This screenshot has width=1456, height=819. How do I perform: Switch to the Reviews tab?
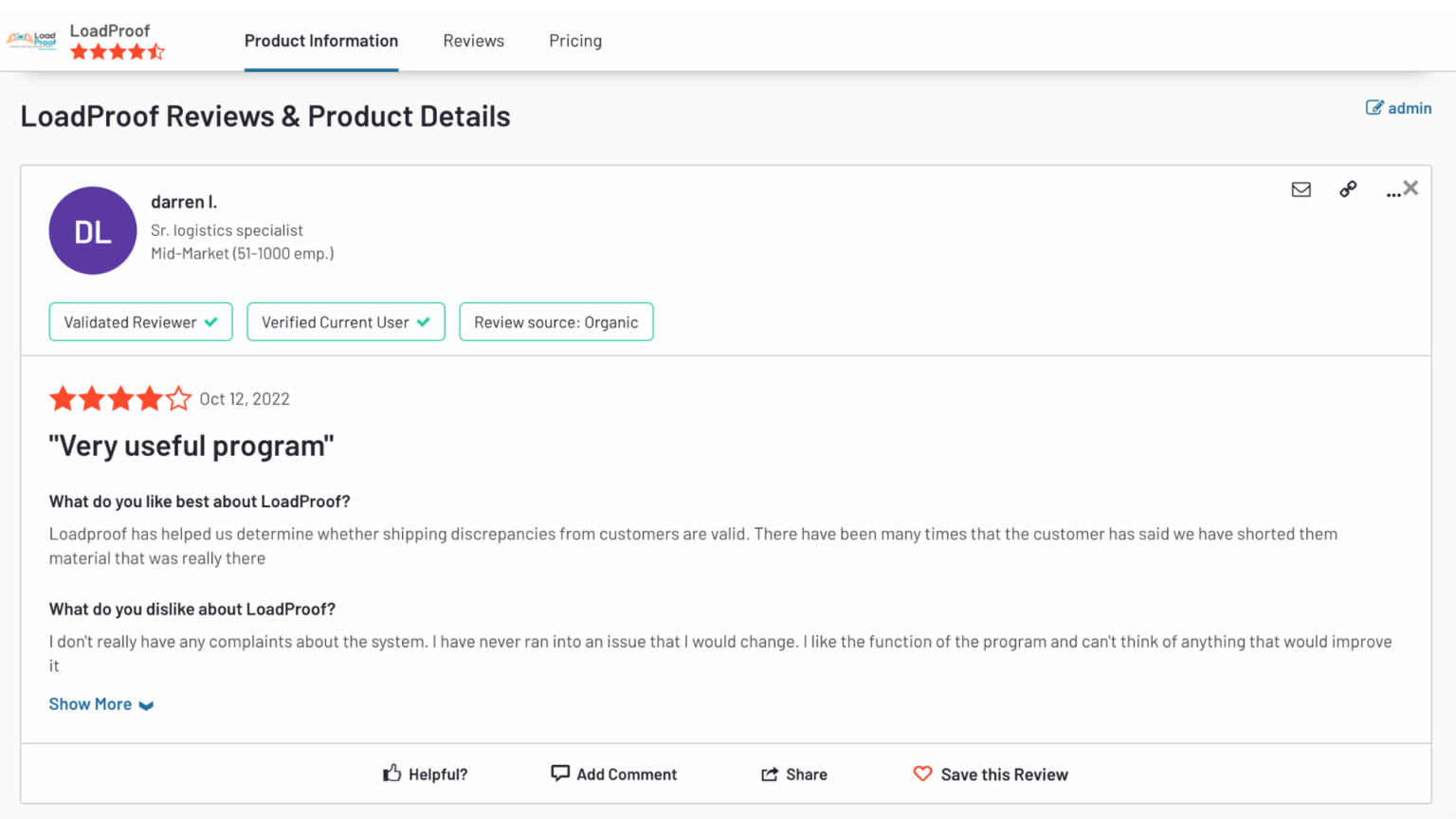click(x=474, y=41)
